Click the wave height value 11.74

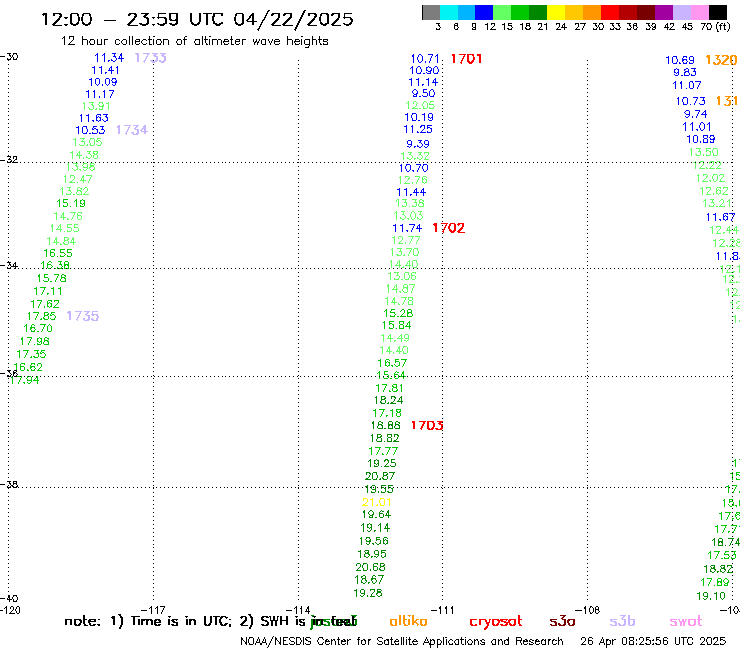(407, 228)
